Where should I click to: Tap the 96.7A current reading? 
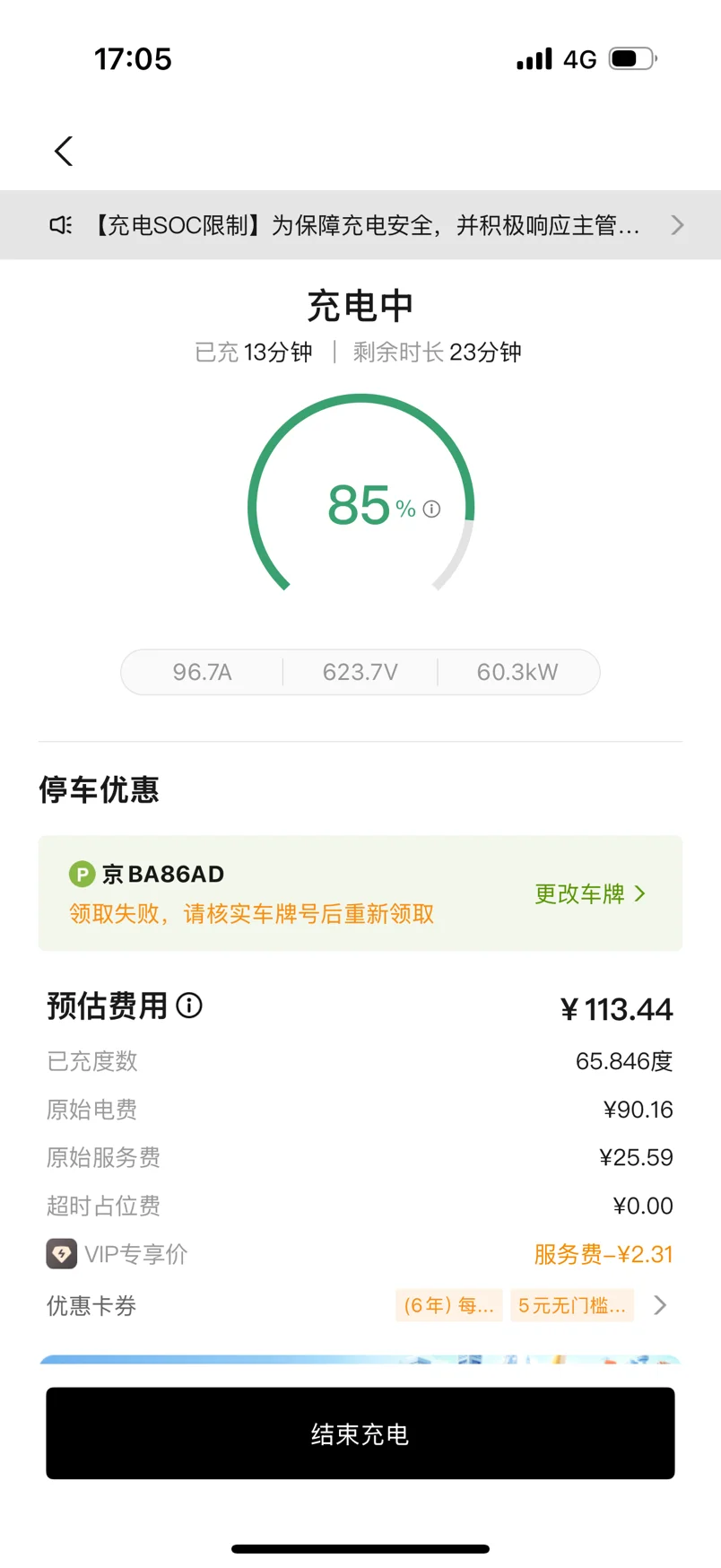[x=203, y=672]
